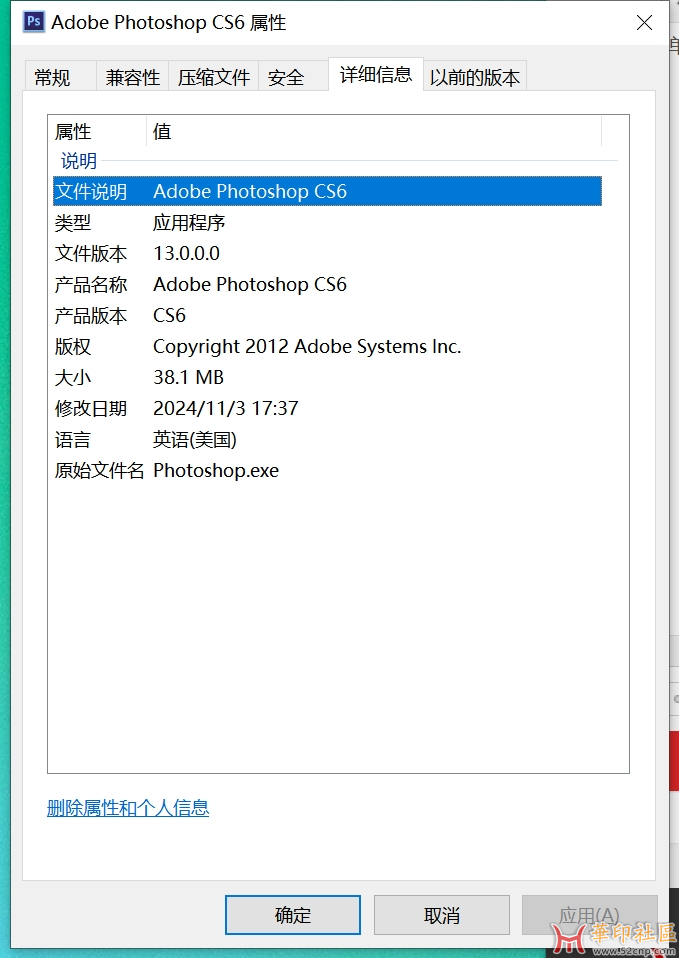Confirm with the 确定 button
Viewport: 679px width, 958px height.
(293, 915)
